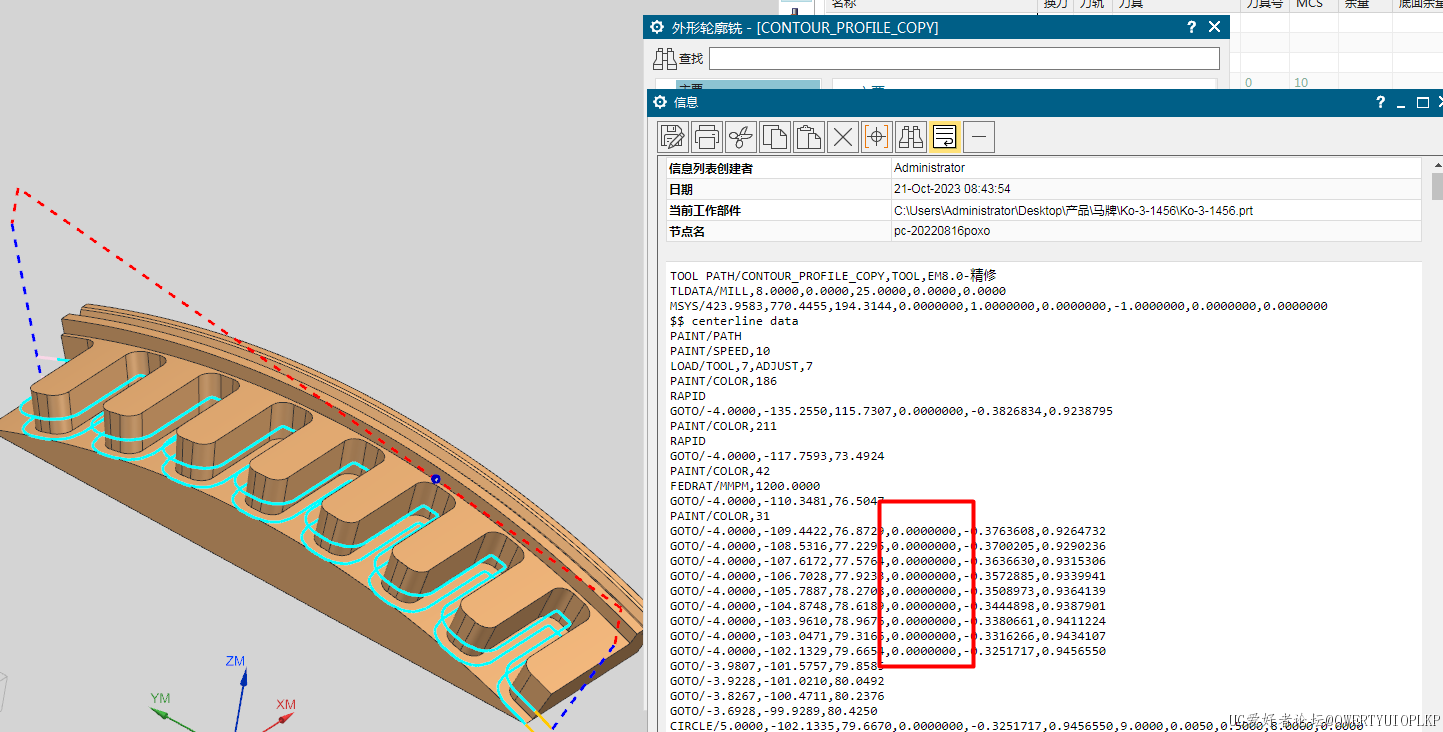Viewport: 1443px width, 732px height.
Task: Click the binoculars beside the 查找 field
Action: 665,58
